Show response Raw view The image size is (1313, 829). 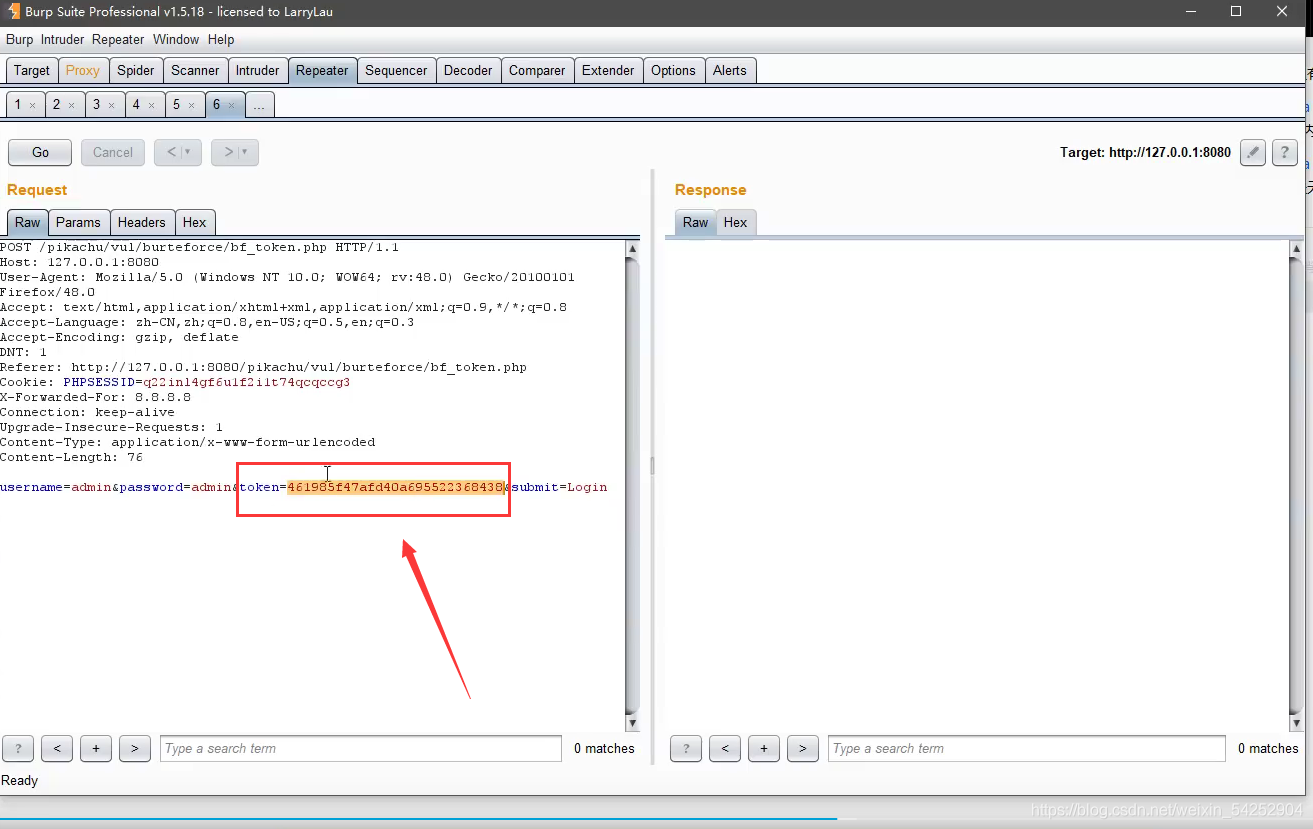click(696, 223)
